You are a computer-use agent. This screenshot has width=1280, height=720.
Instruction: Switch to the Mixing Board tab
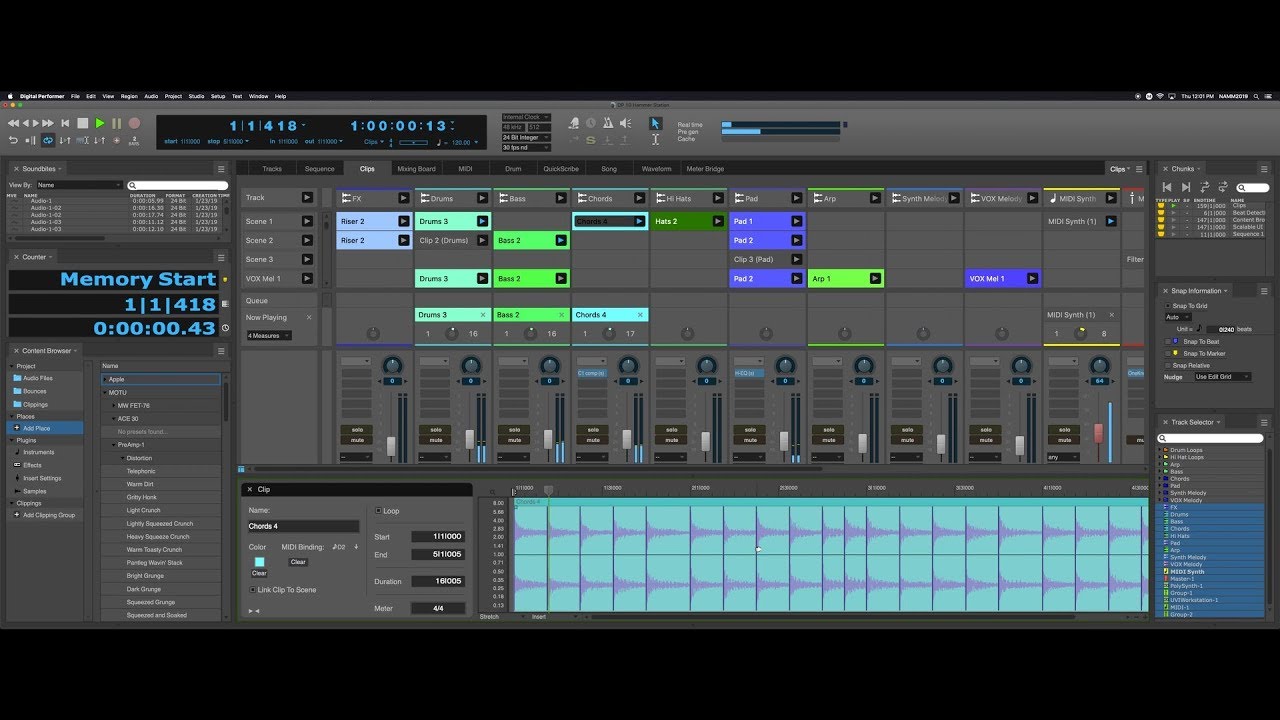click(416, 169)
